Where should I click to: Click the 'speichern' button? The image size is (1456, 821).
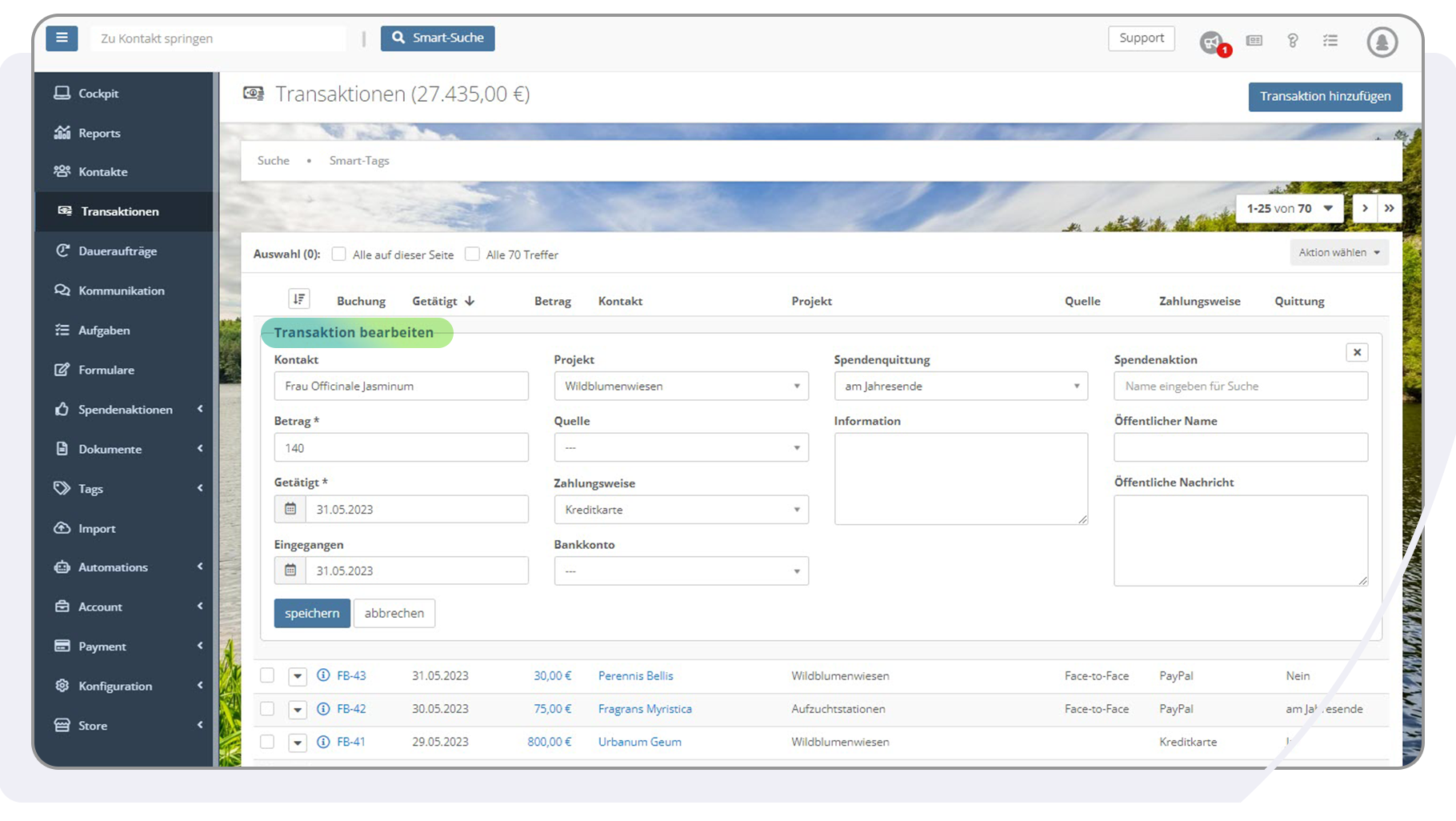click(312, 613)
